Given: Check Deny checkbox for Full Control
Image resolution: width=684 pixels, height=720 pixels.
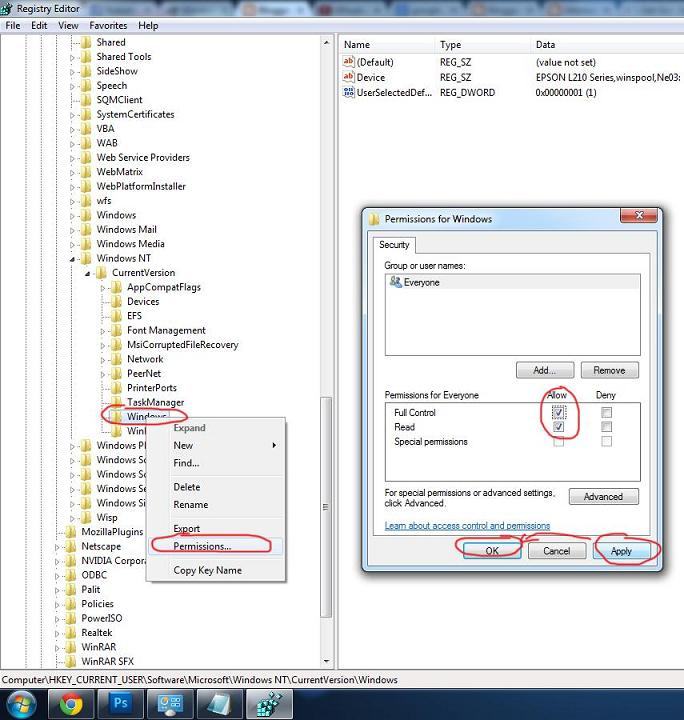Looking at the screenshot, I should point(606,412).
